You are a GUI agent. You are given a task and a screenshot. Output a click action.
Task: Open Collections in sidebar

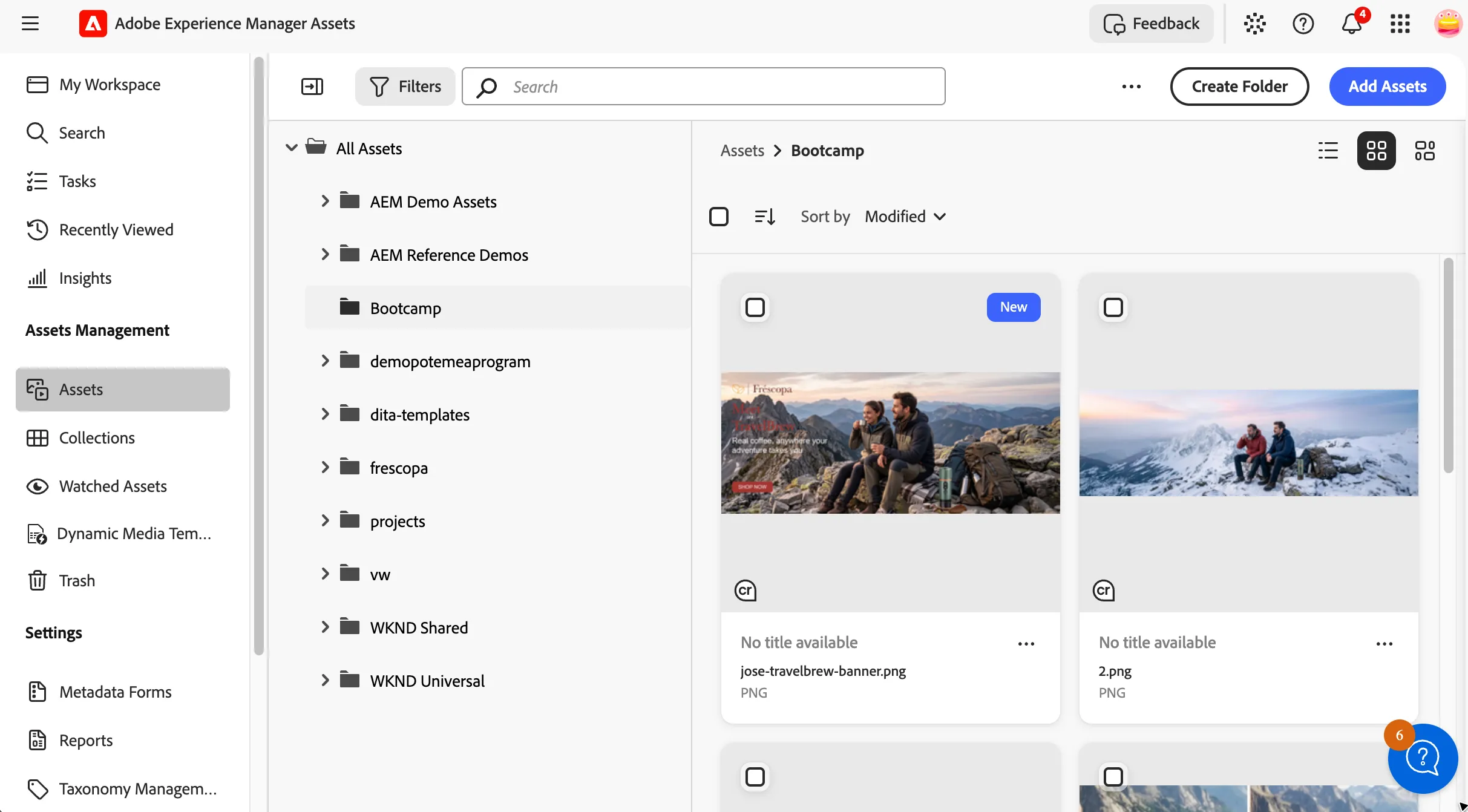tap(123, 438)
